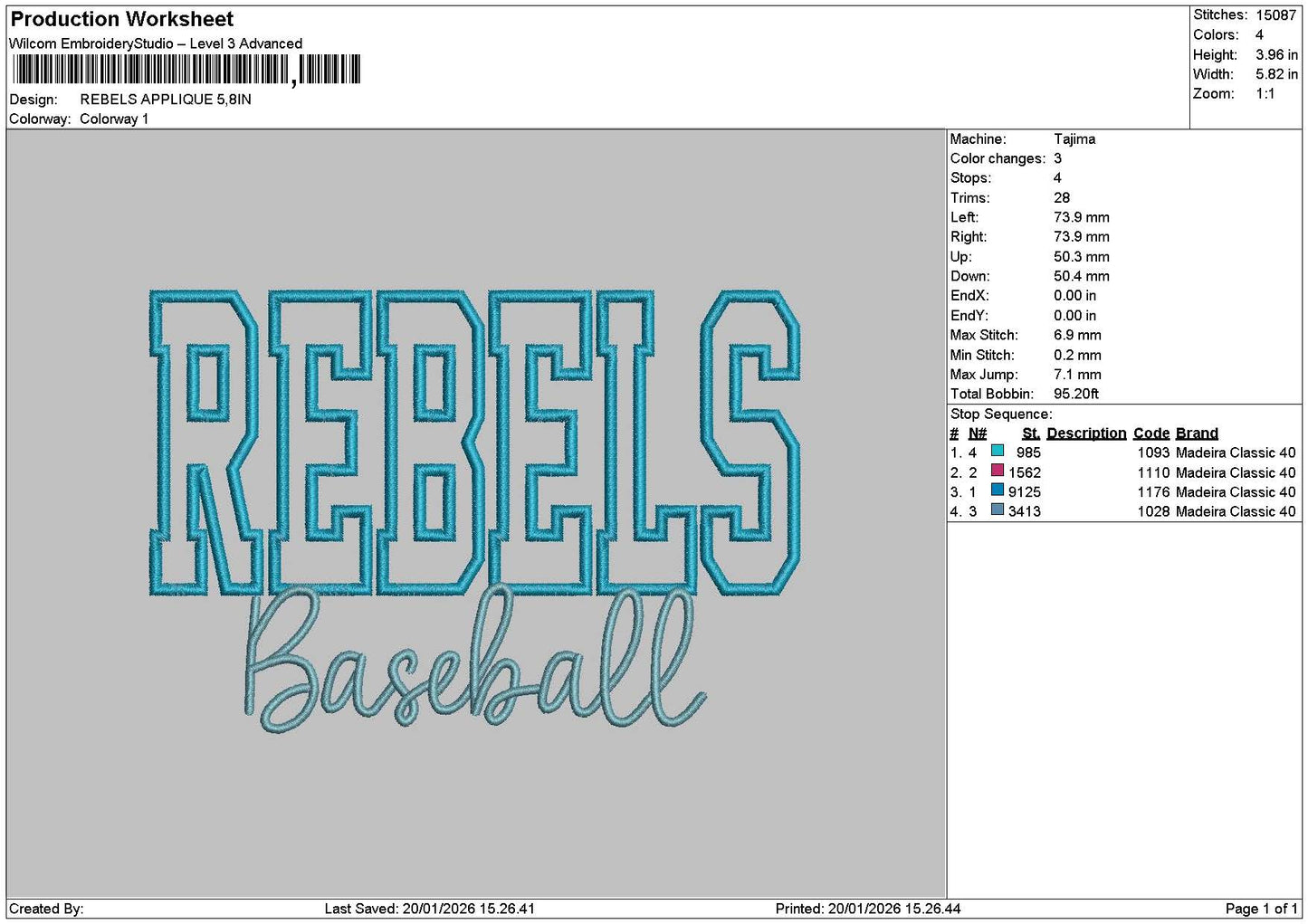
Task: Click the St. column header
Action: [1031, 433]
